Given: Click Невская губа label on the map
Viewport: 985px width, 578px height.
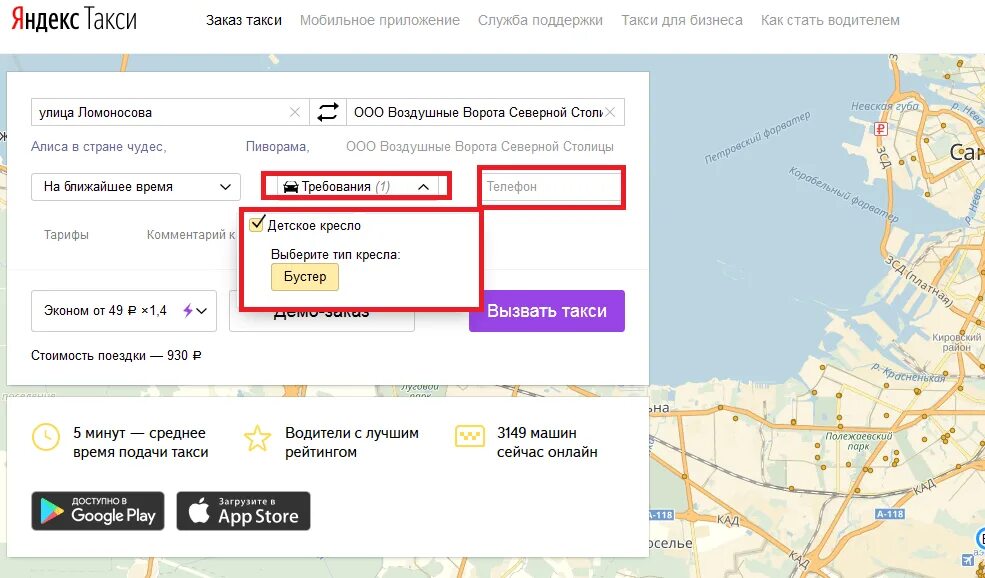Looking at the screenshot, I should coord(884,107).
